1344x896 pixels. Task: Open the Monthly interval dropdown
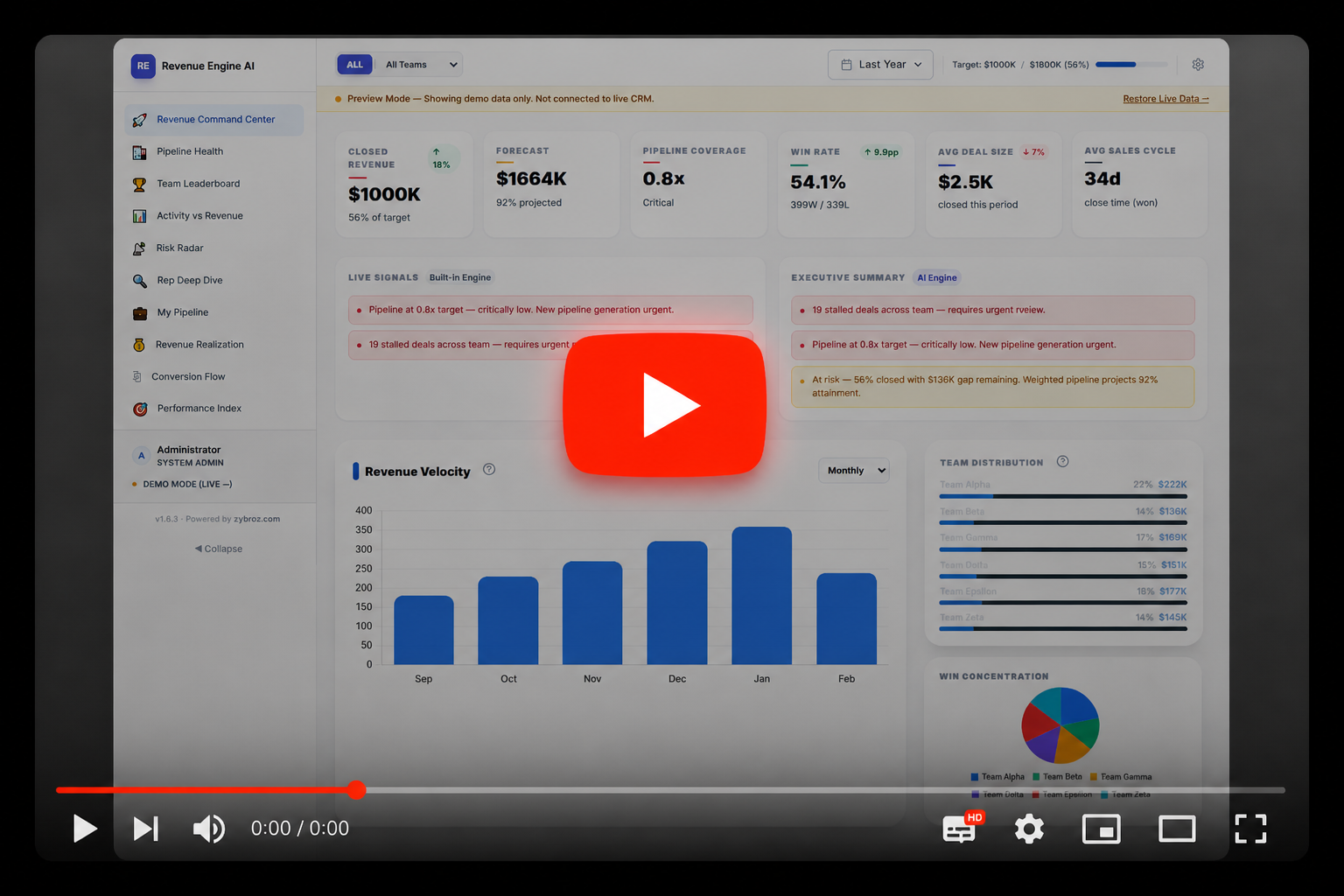(x=854, y=471)
